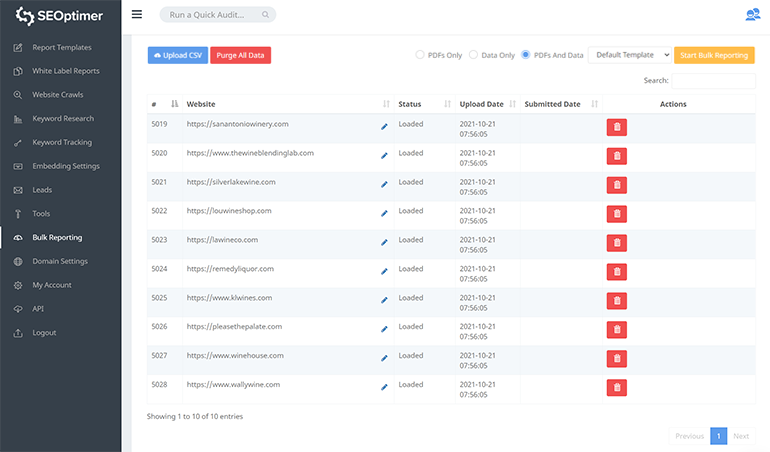The width and height of the screenshot is (770, 452).
Task: Open the Default Template dropdown
Action: coord(629,55)
